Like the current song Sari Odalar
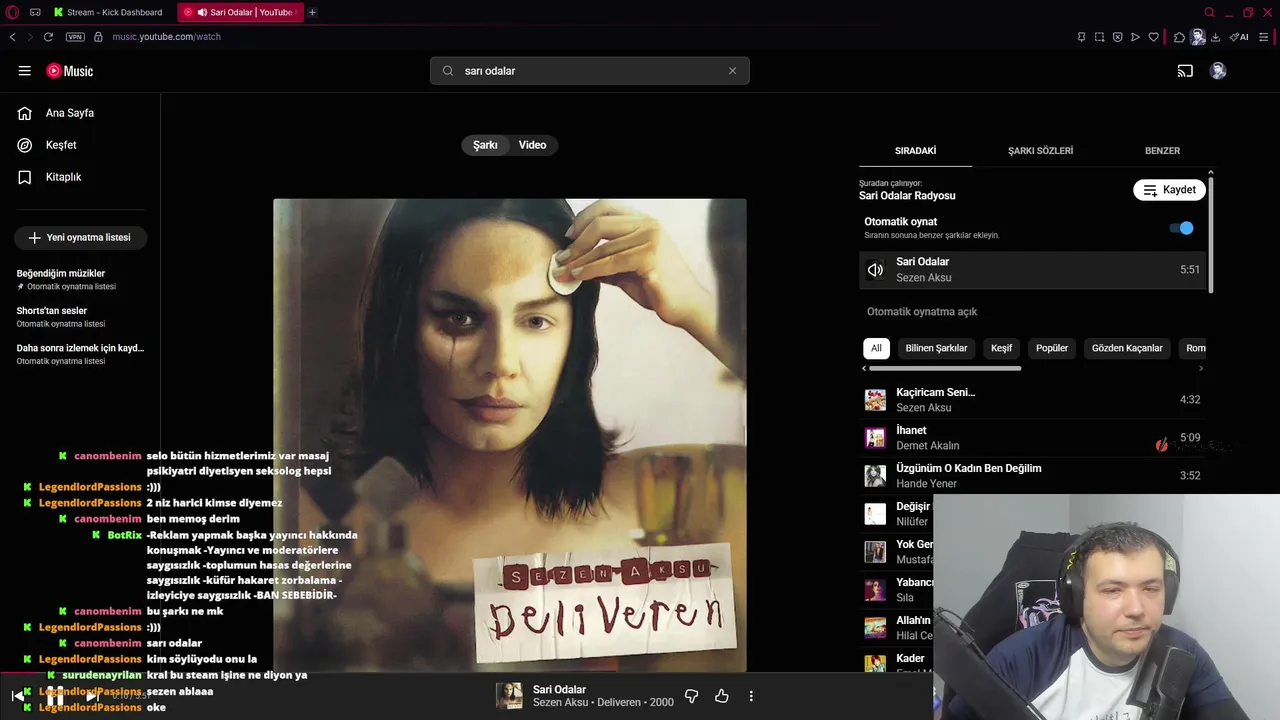Screen dimensions: 1280x720 721,696
